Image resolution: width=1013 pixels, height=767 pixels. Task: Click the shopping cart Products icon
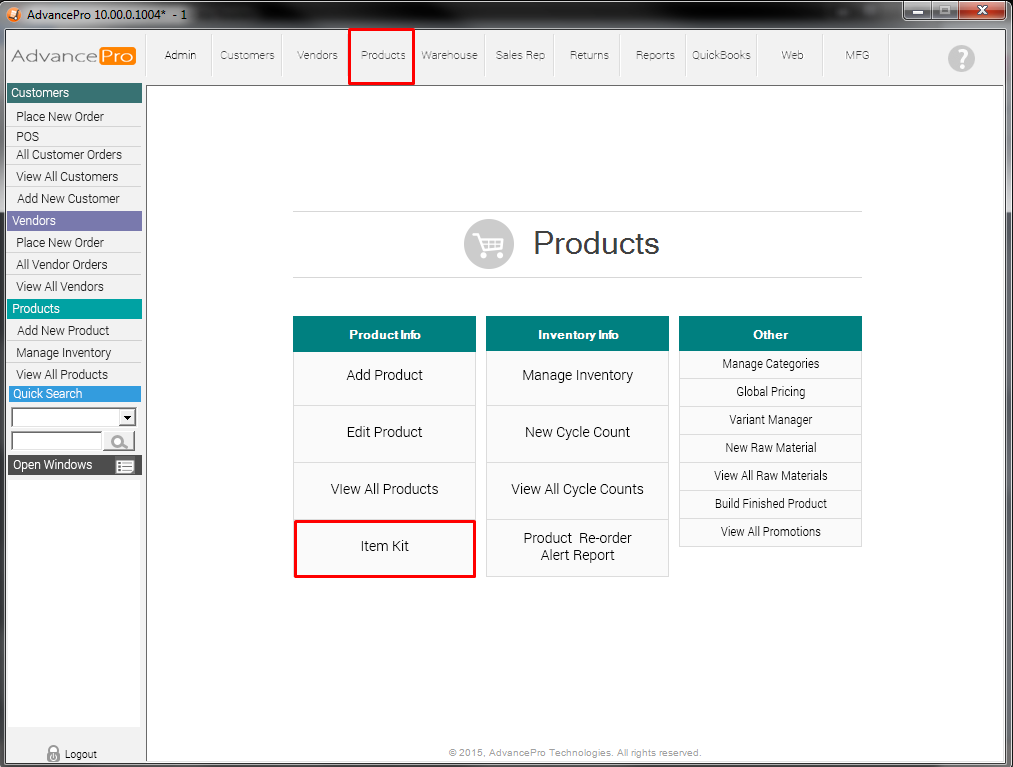pyautogui.click(x=488, y=244)
